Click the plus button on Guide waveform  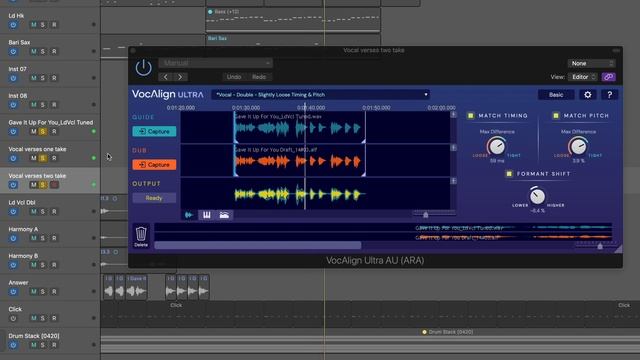[x=453, y=115]
